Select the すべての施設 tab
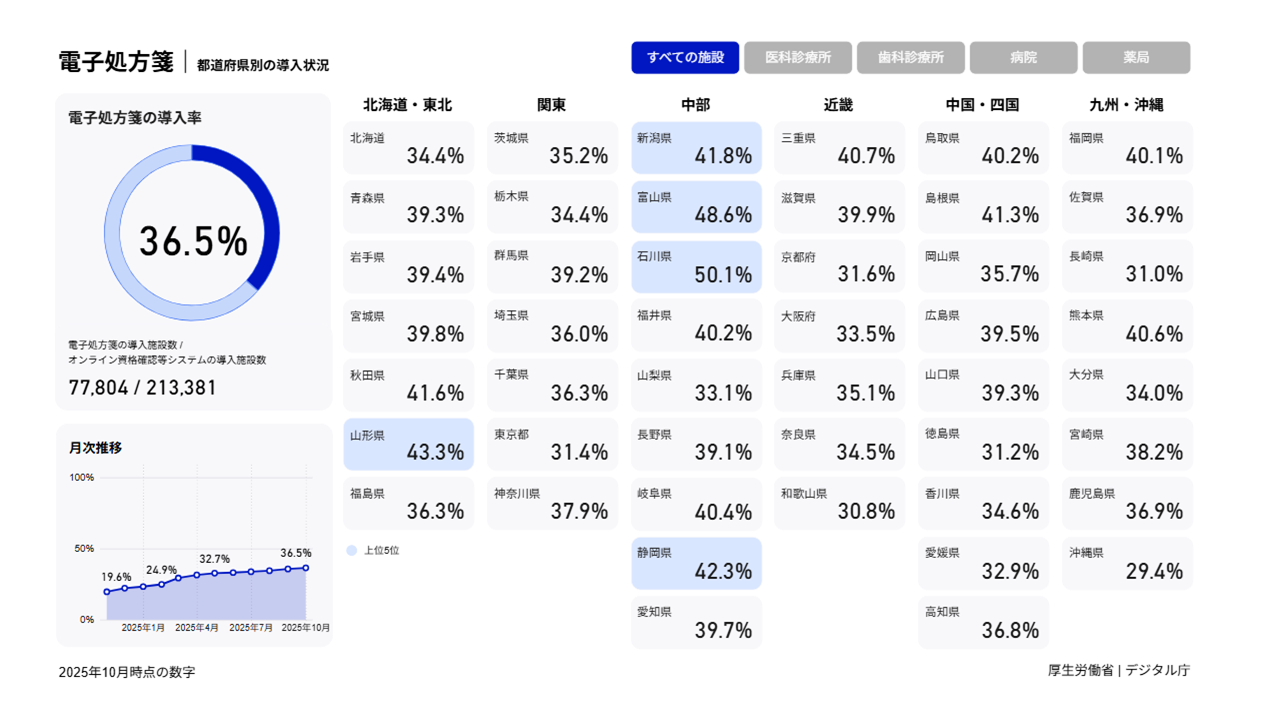 tap(685, 58)
